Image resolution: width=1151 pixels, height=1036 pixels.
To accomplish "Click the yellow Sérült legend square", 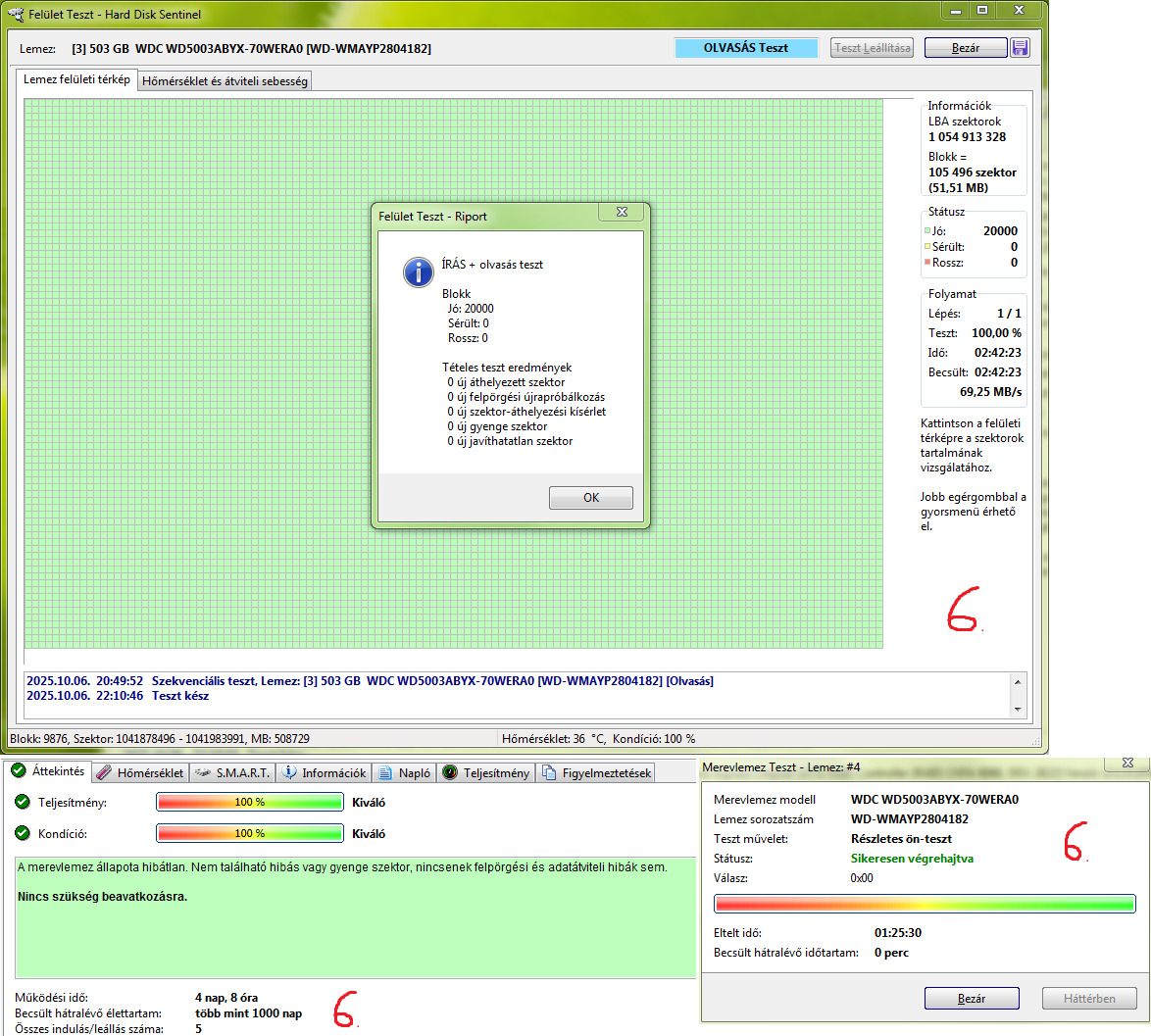I will click(927, 246).
